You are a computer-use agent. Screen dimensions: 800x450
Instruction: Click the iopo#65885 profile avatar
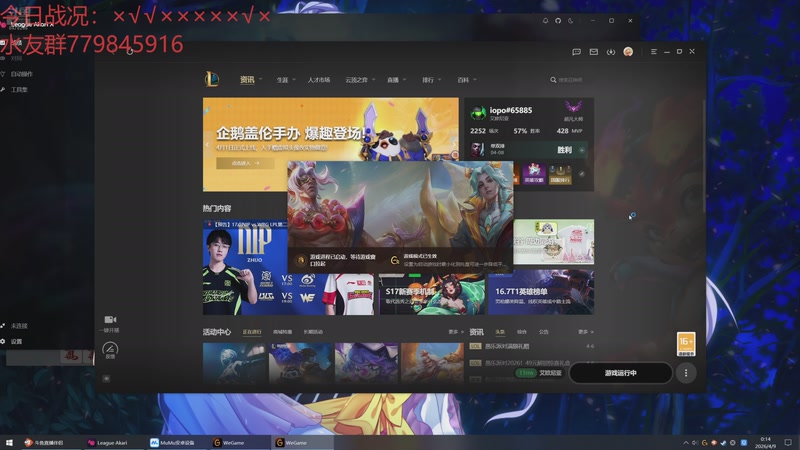coord(478,112)
